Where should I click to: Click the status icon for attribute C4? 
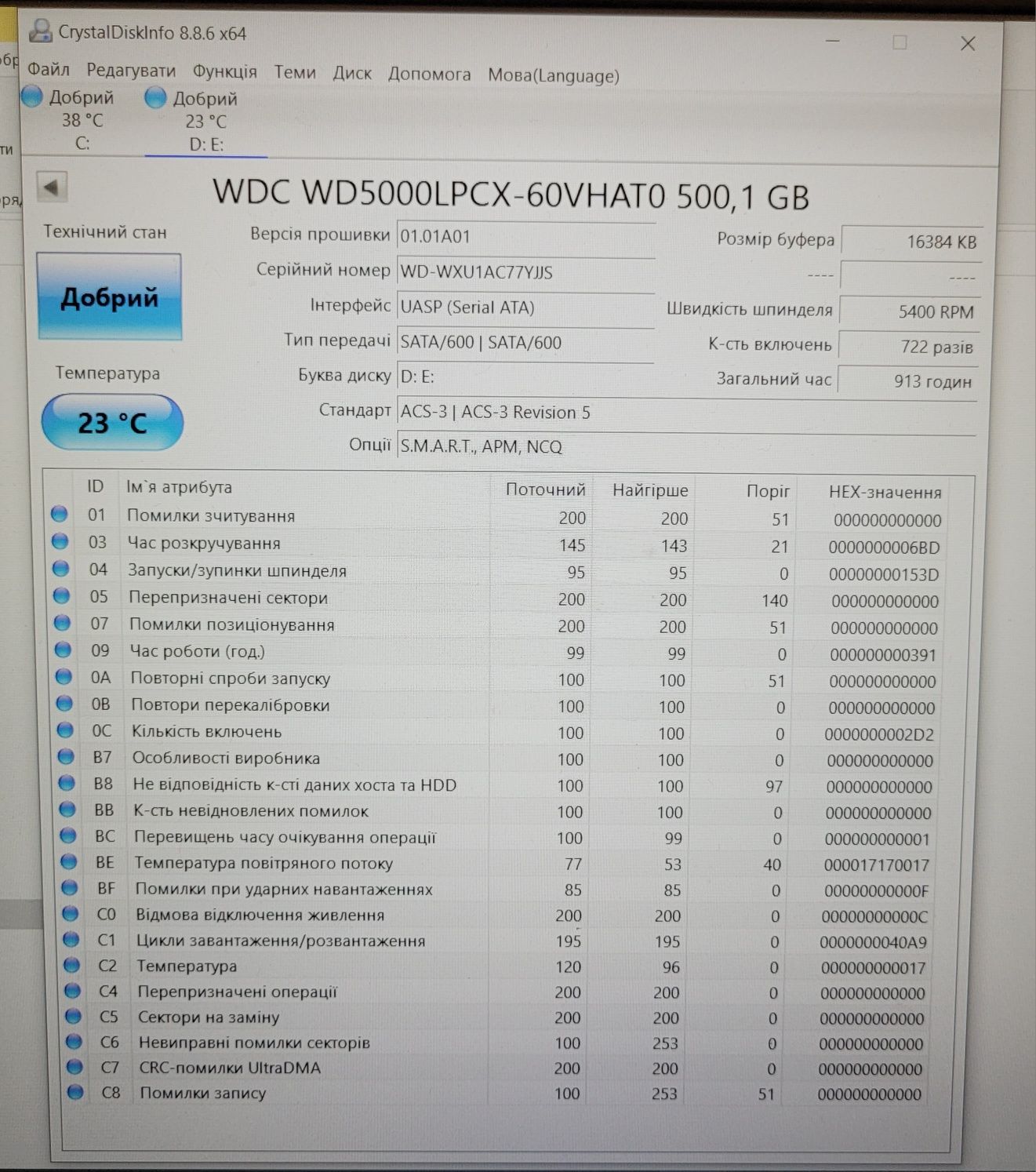tap(73, 991)
